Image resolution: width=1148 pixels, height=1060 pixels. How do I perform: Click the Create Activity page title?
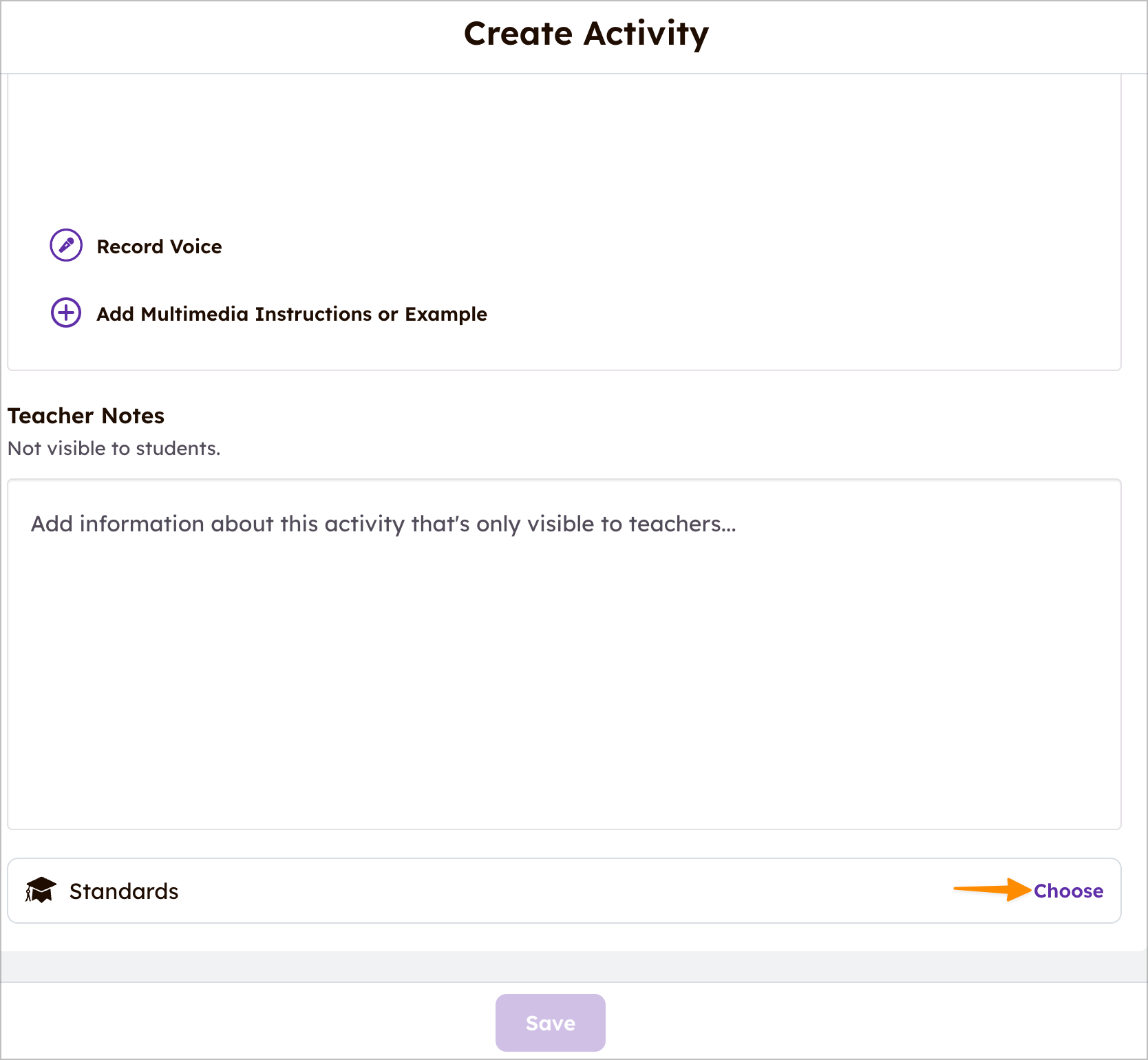[586, 34]
